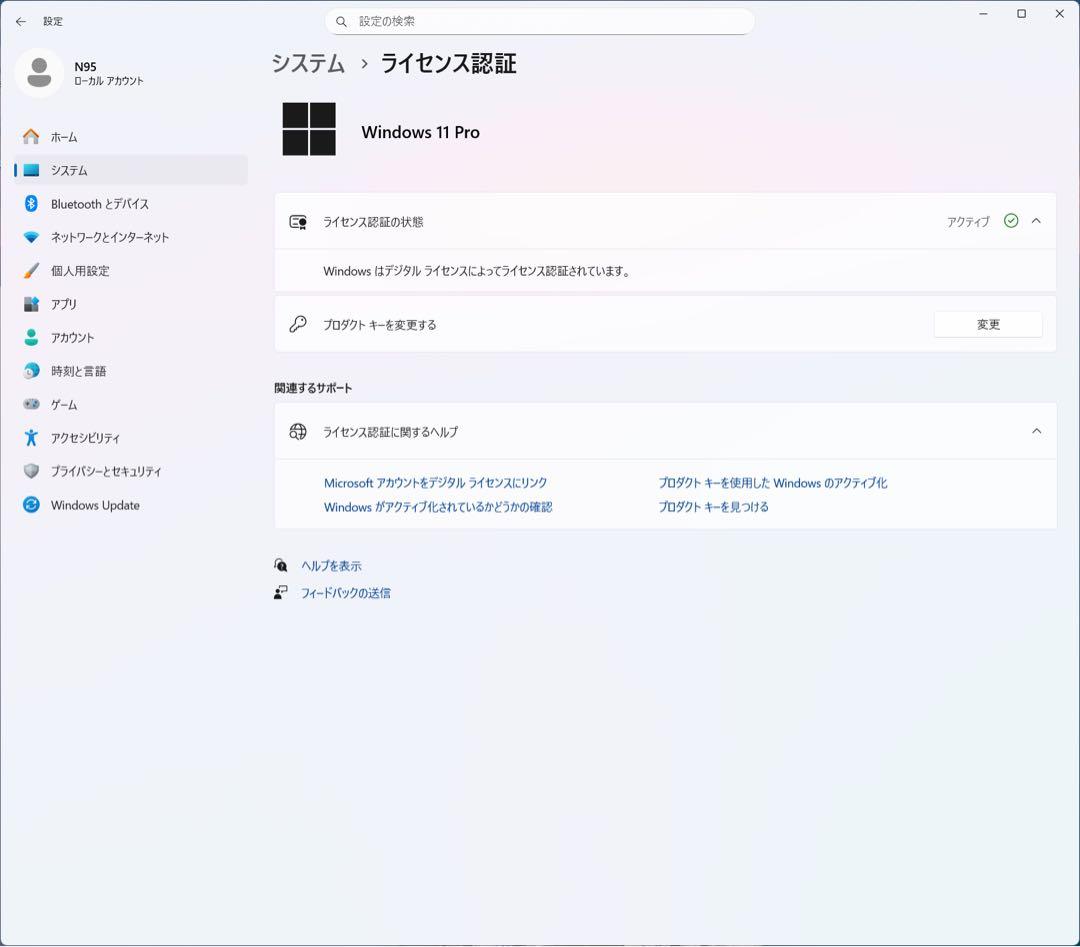
Task: Open プライバシーとセキュリティ settings
Action: pyautogui.click(x=30, y=471)
